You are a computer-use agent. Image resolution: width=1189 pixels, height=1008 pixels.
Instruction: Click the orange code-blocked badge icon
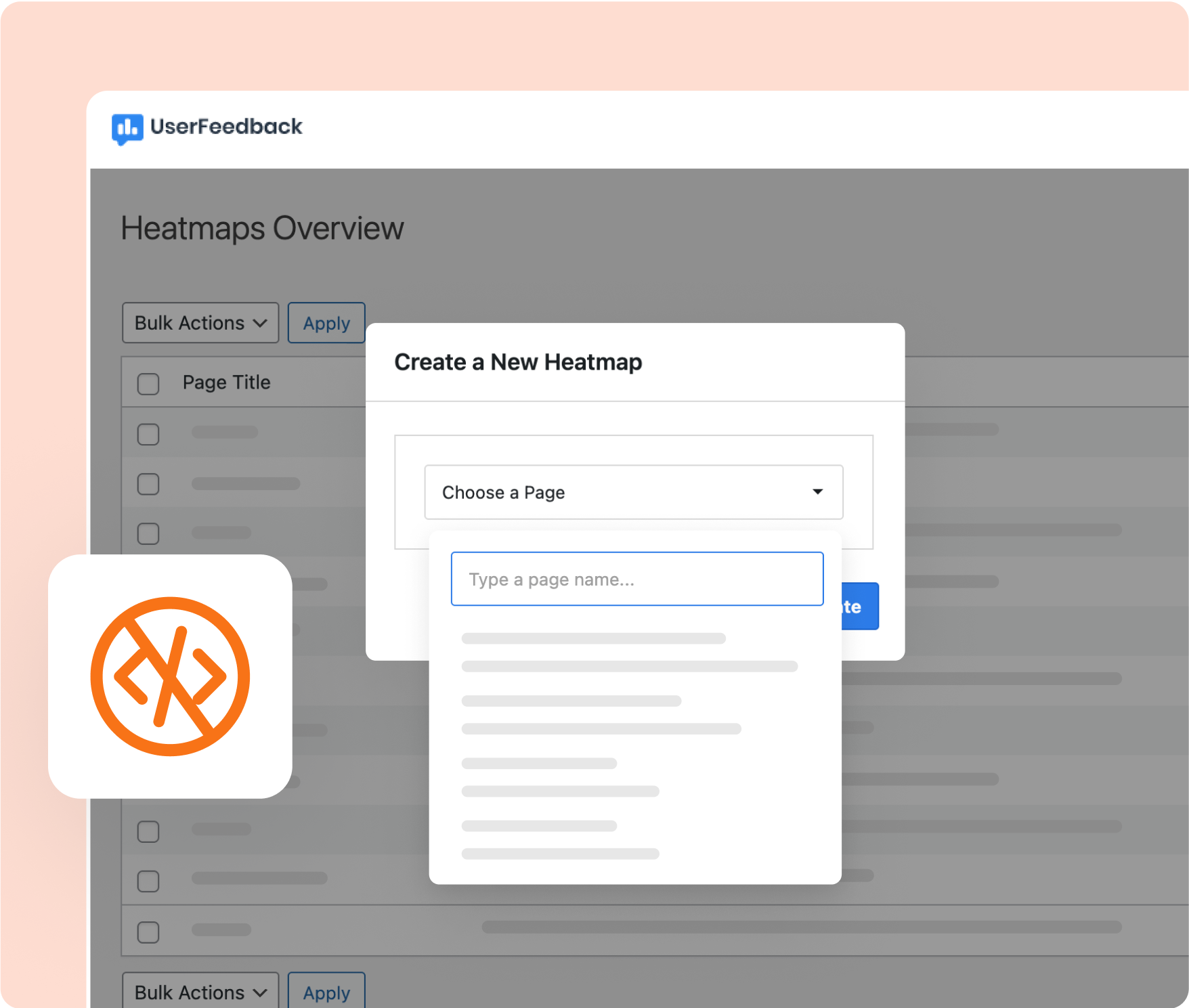(170, 676)
